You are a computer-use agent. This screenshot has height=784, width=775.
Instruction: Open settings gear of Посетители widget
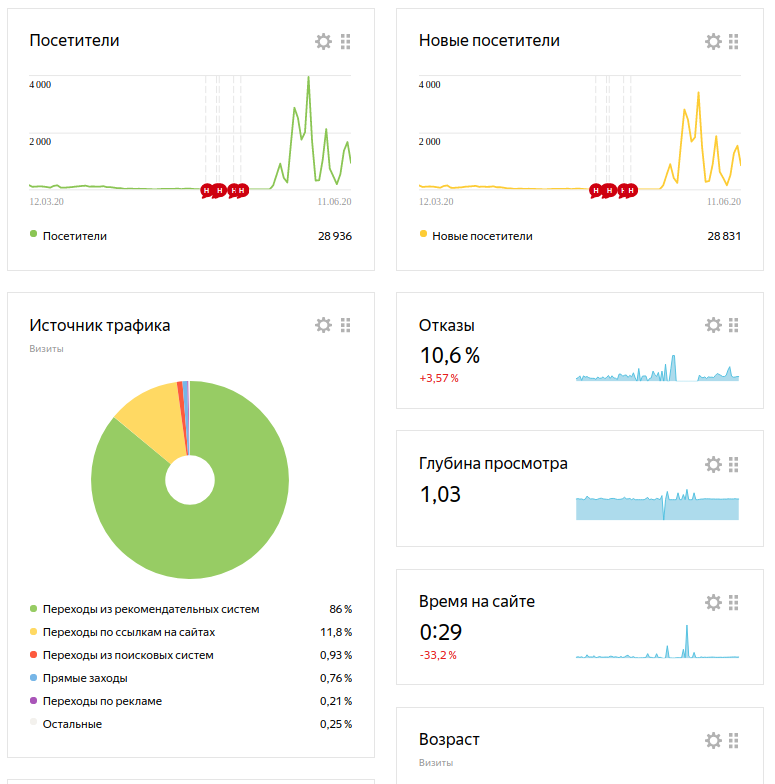click(x=323, y=41)
